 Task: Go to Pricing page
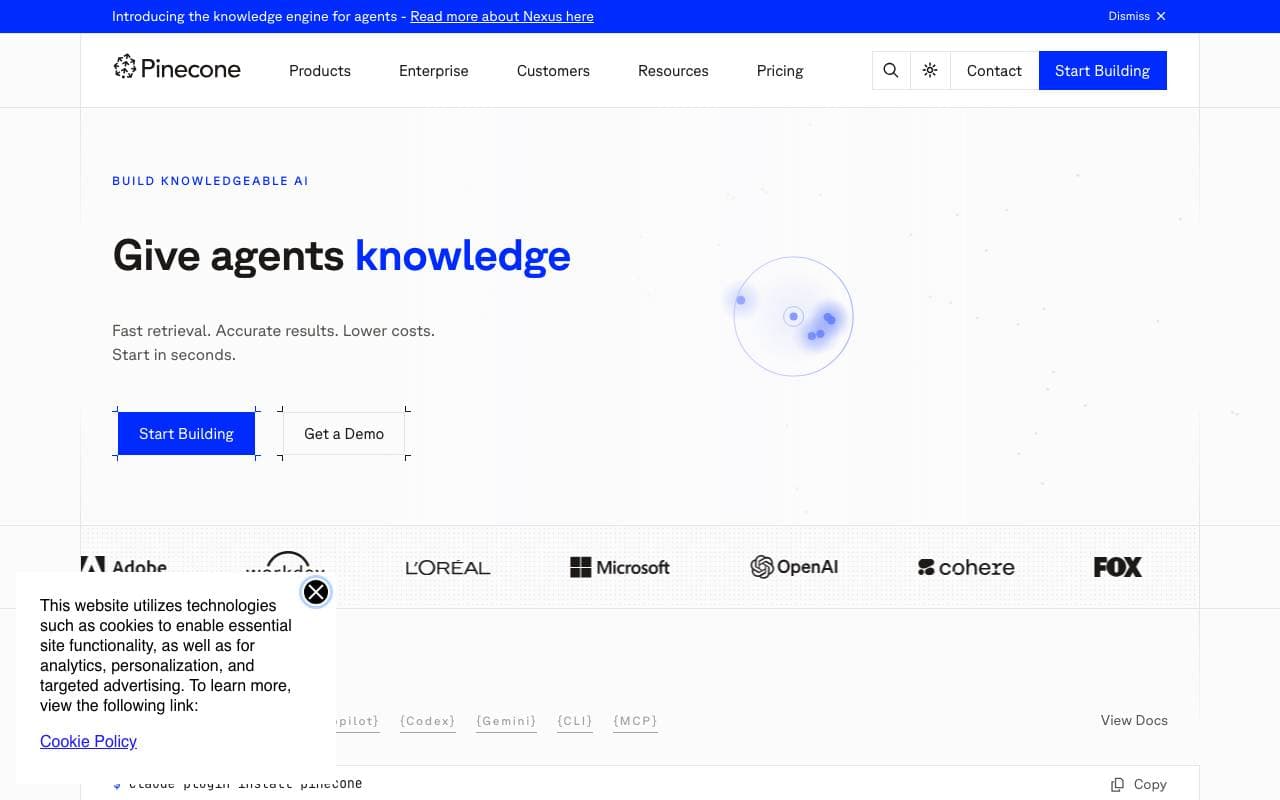tap(780, 71)
